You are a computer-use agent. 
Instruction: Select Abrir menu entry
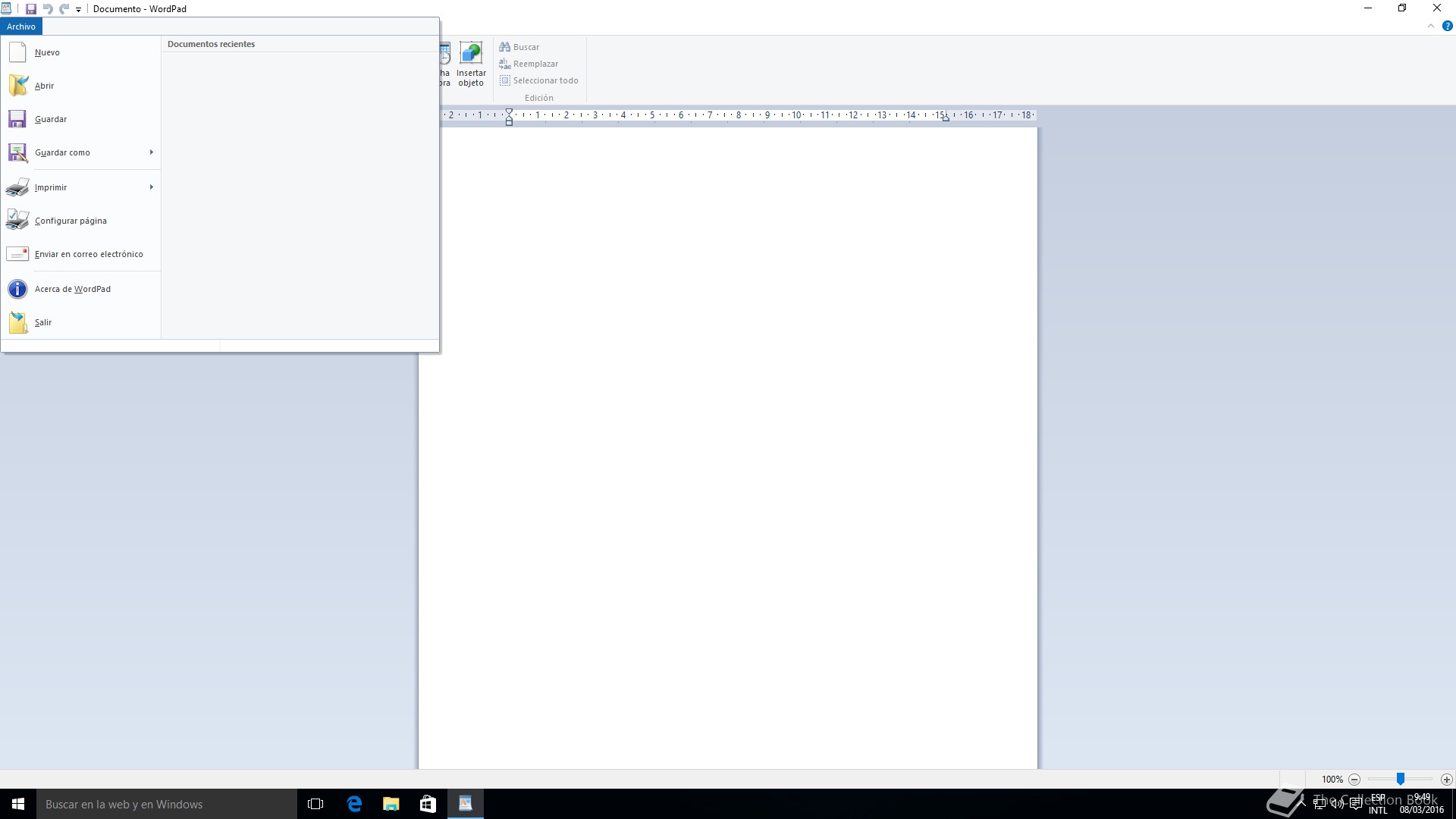(x=80, y=86)
